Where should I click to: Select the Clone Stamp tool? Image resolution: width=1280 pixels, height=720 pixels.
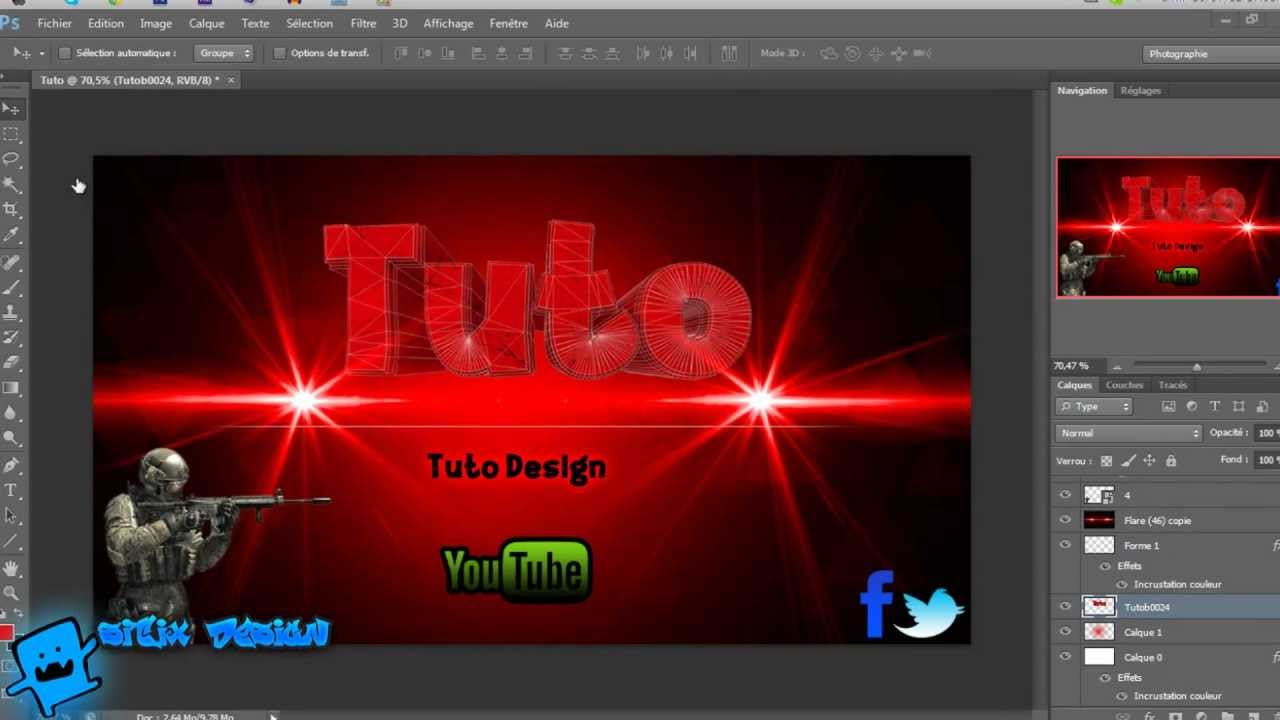(x=11, y=313)
